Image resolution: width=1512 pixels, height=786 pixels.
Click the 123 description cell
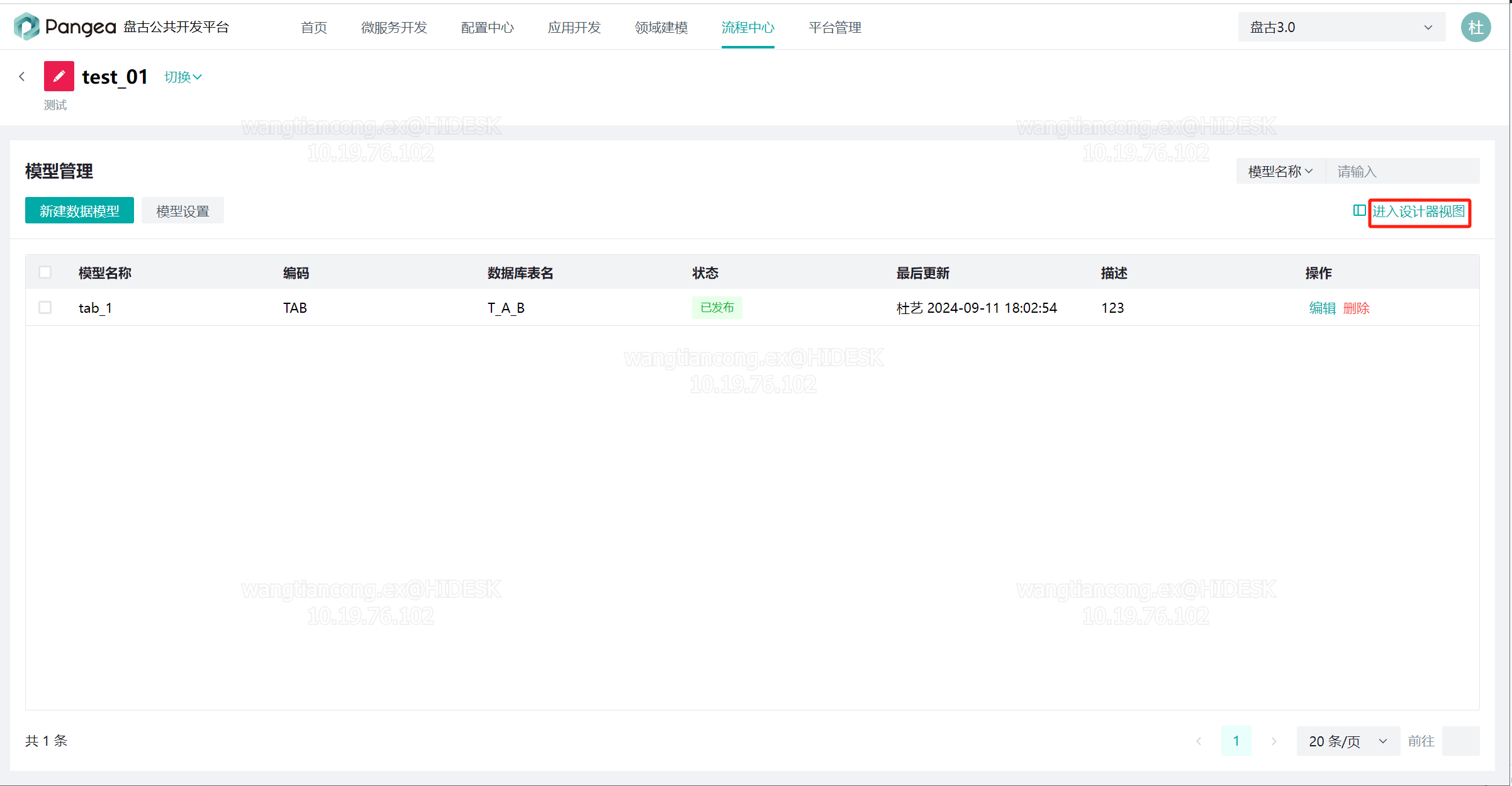tap(1112, 308)
